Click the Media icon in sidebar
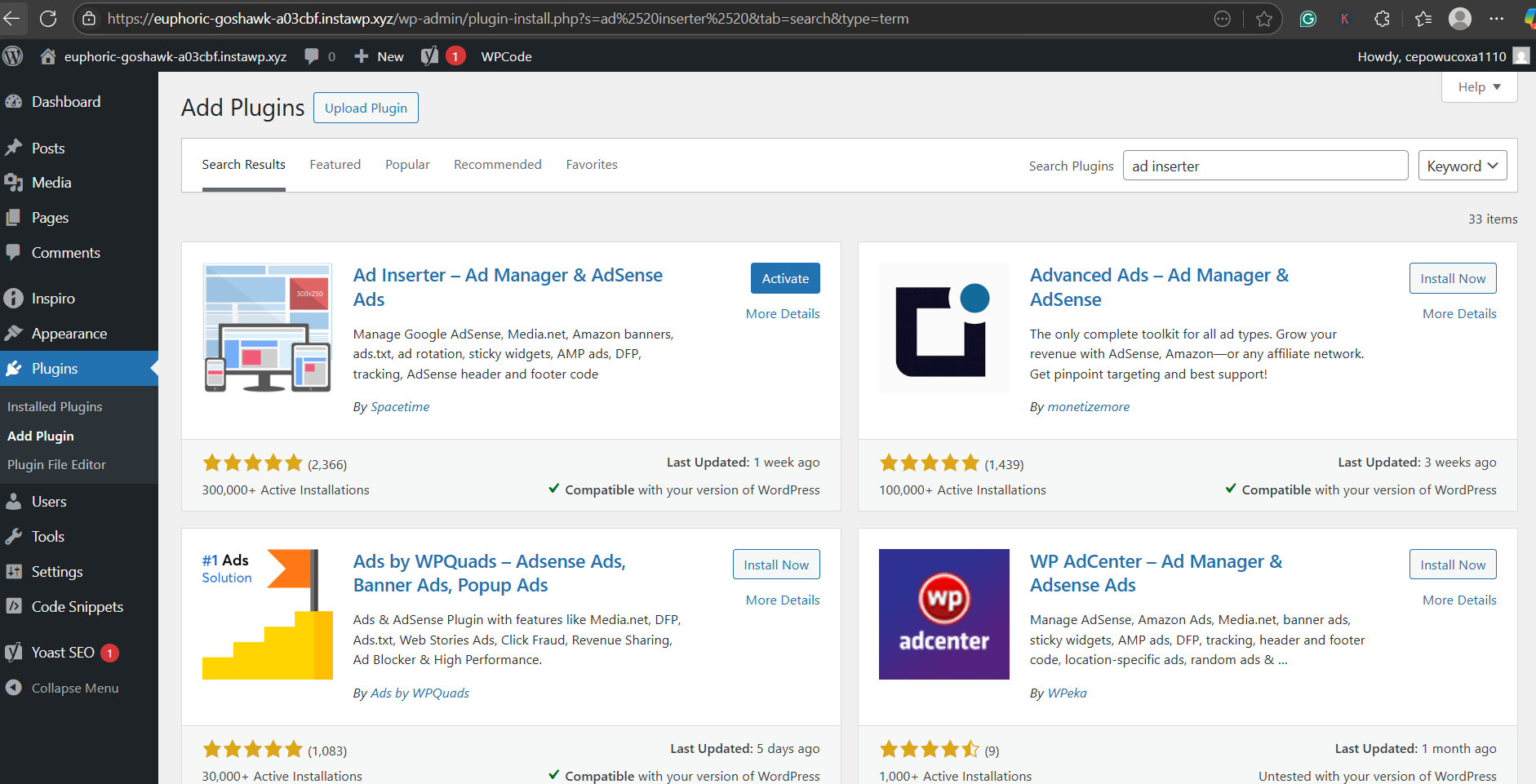This screenshot has height=784, width=1536. (14, 183)
